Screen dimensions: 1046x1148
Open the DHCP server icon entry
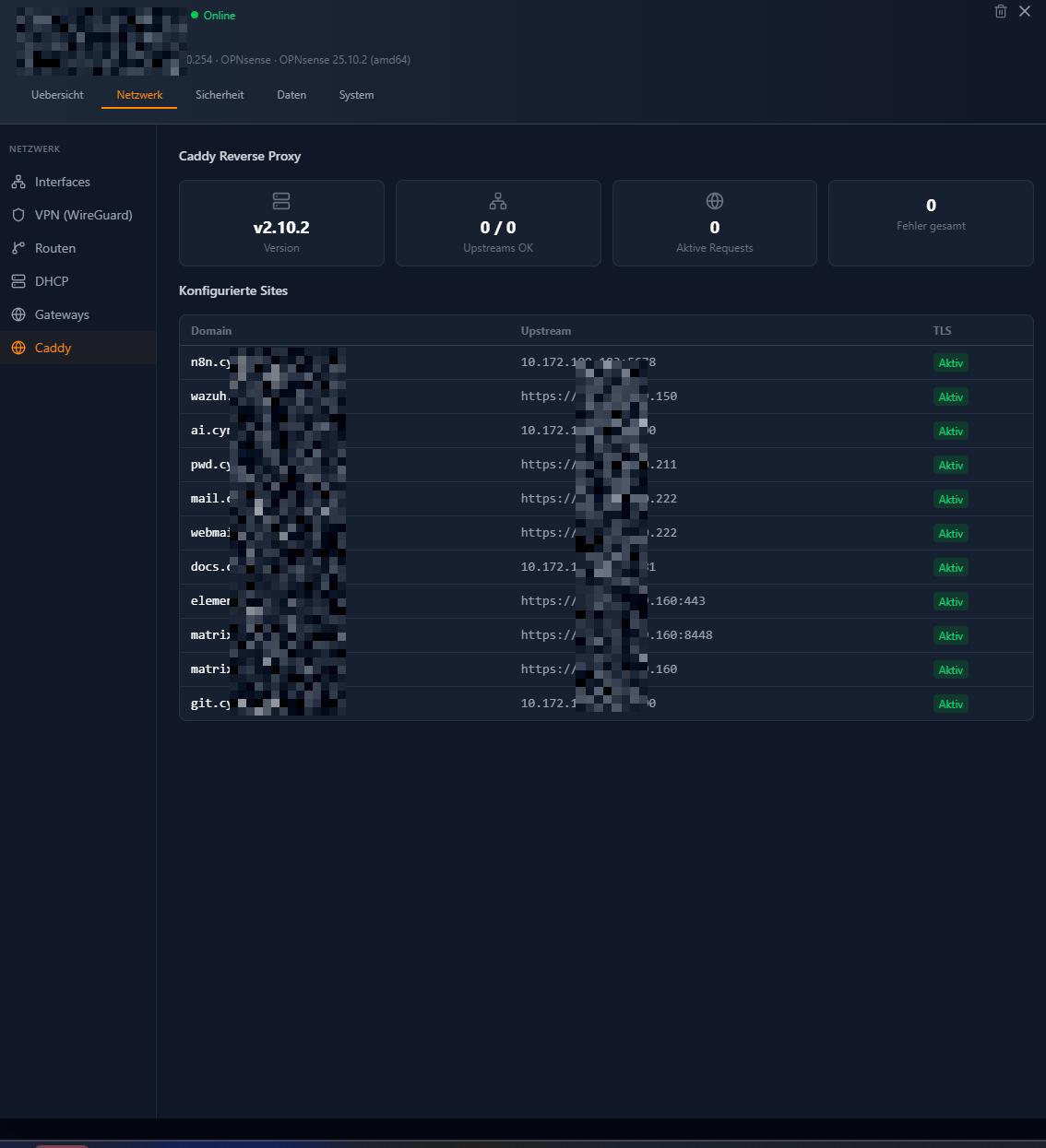click(x=18, y=281)
